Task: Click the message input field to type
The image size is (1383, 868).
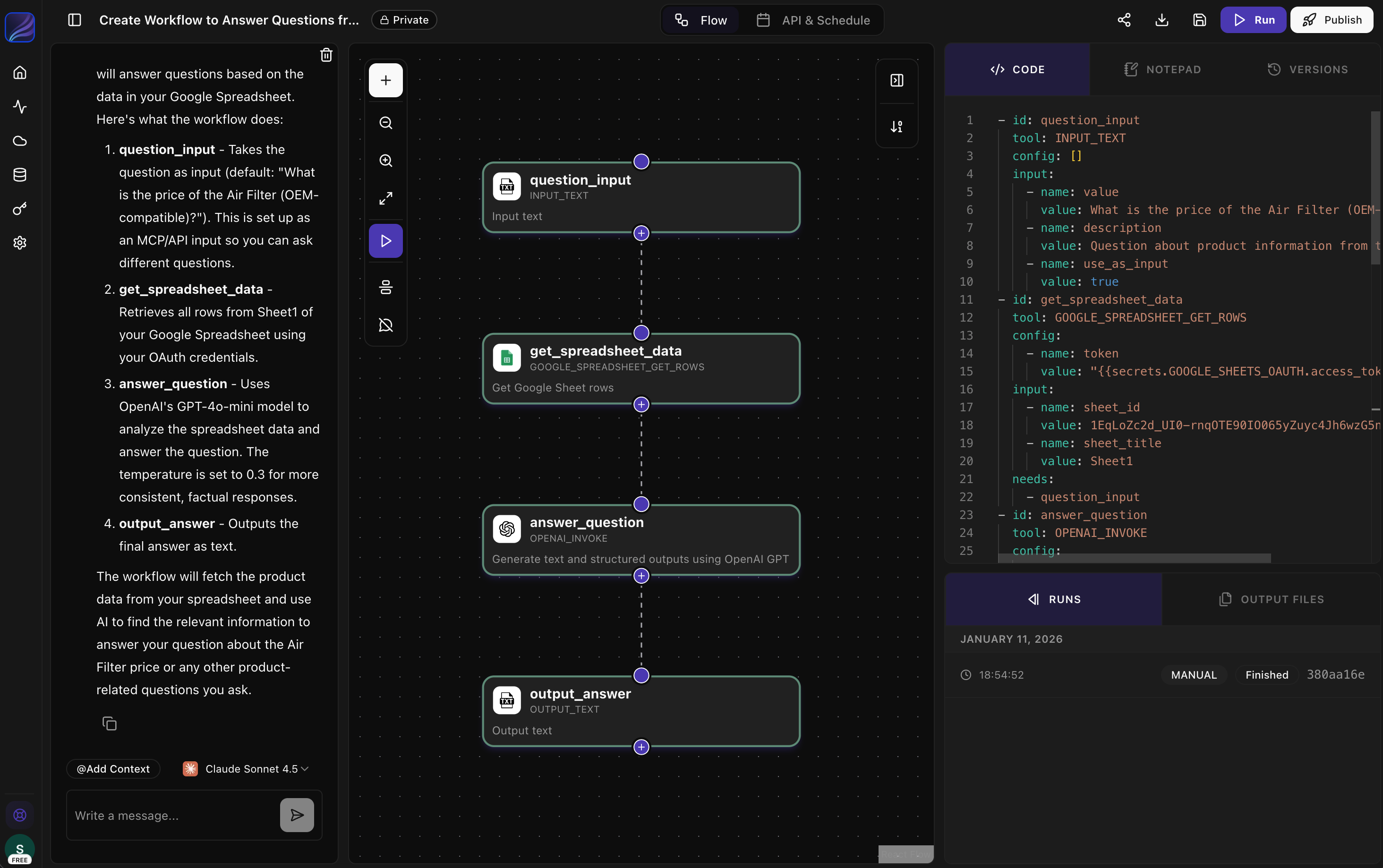Action: [x=166, y=815]
